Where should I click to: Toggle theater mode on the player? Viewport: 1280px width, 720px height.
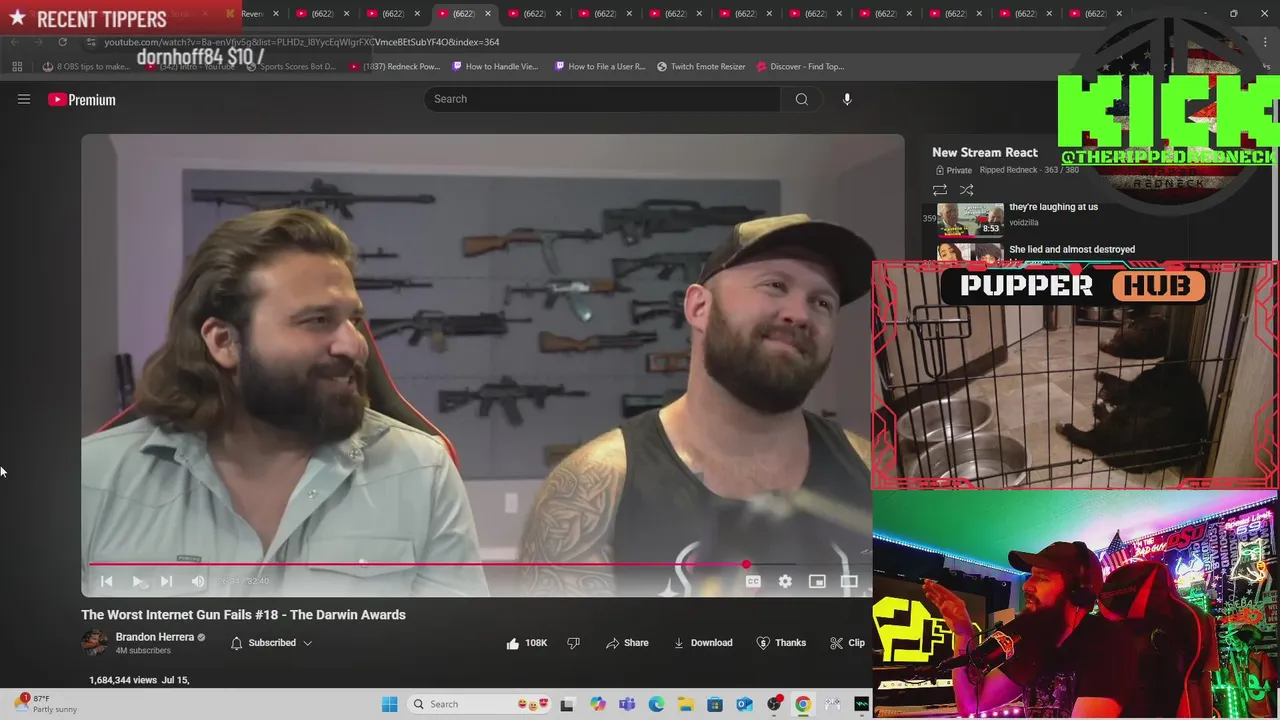[x=849, y=581]
